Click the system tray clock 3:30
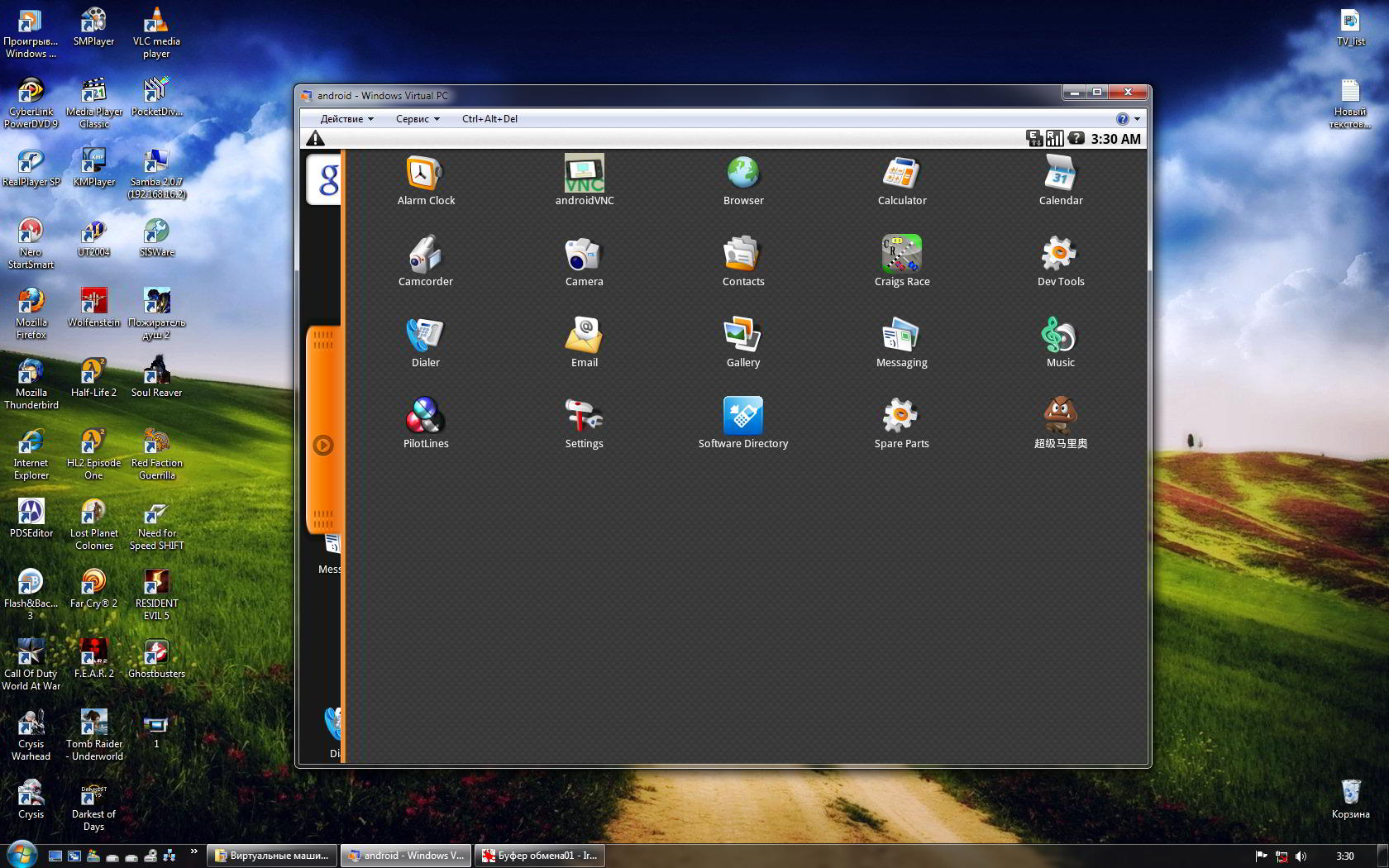 click(x=1345, y=856)
